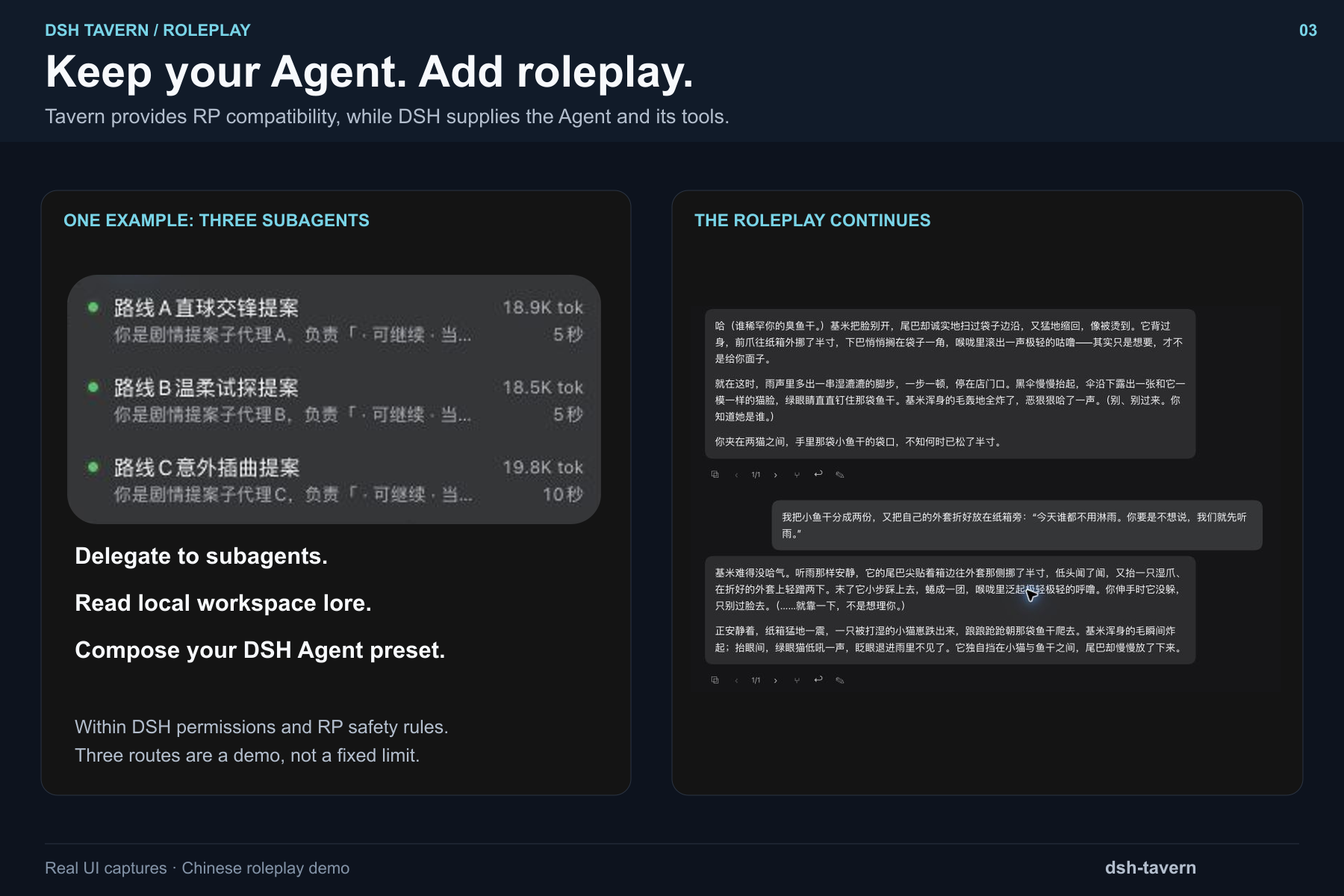This screenshot has width=1344, height=896.
Task: Click the footer Real UI captures text
Action: coord(197,868)
